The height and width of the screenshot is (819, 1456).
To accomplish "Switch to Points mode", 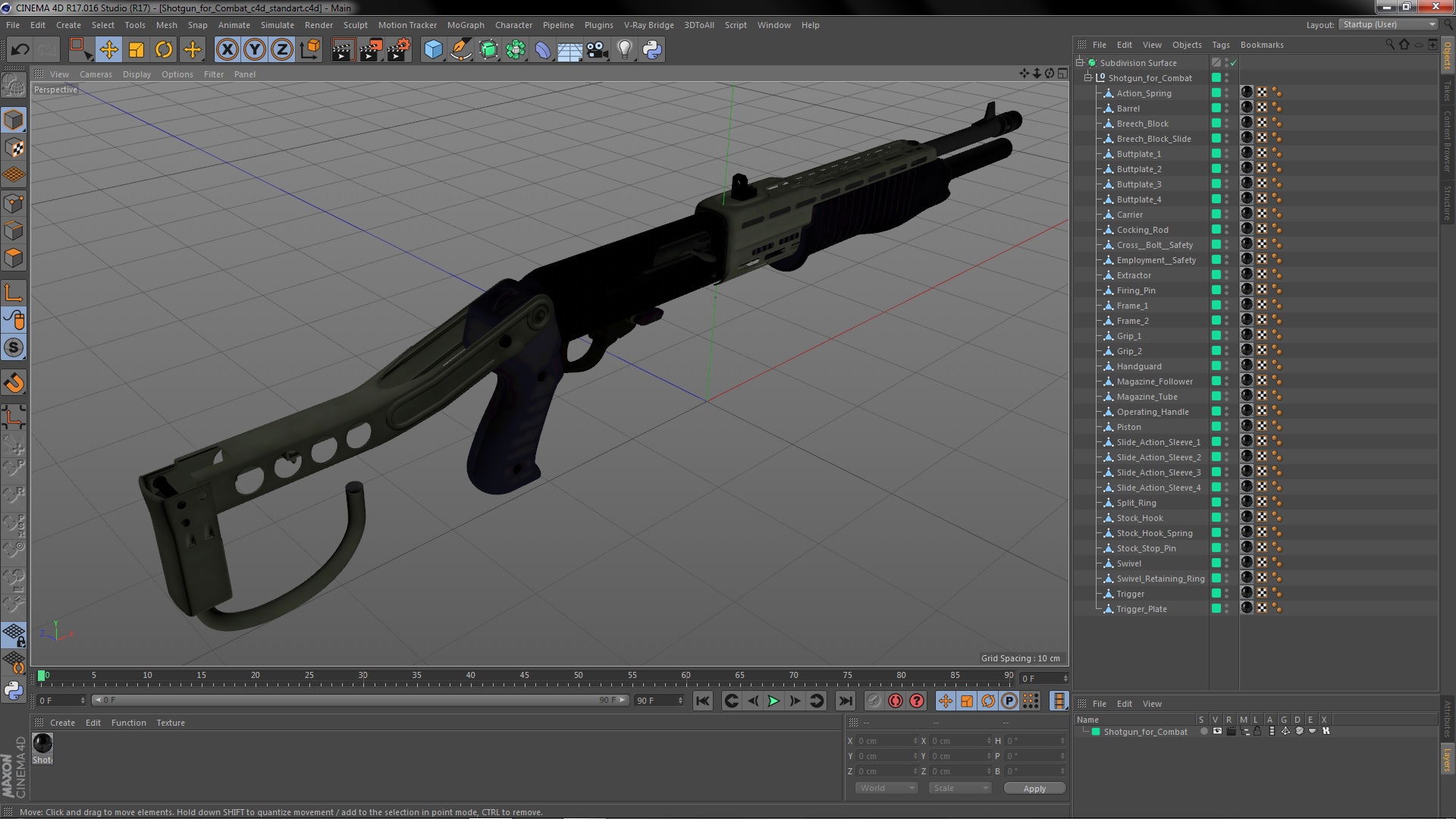I will click(x=14, y=203).
